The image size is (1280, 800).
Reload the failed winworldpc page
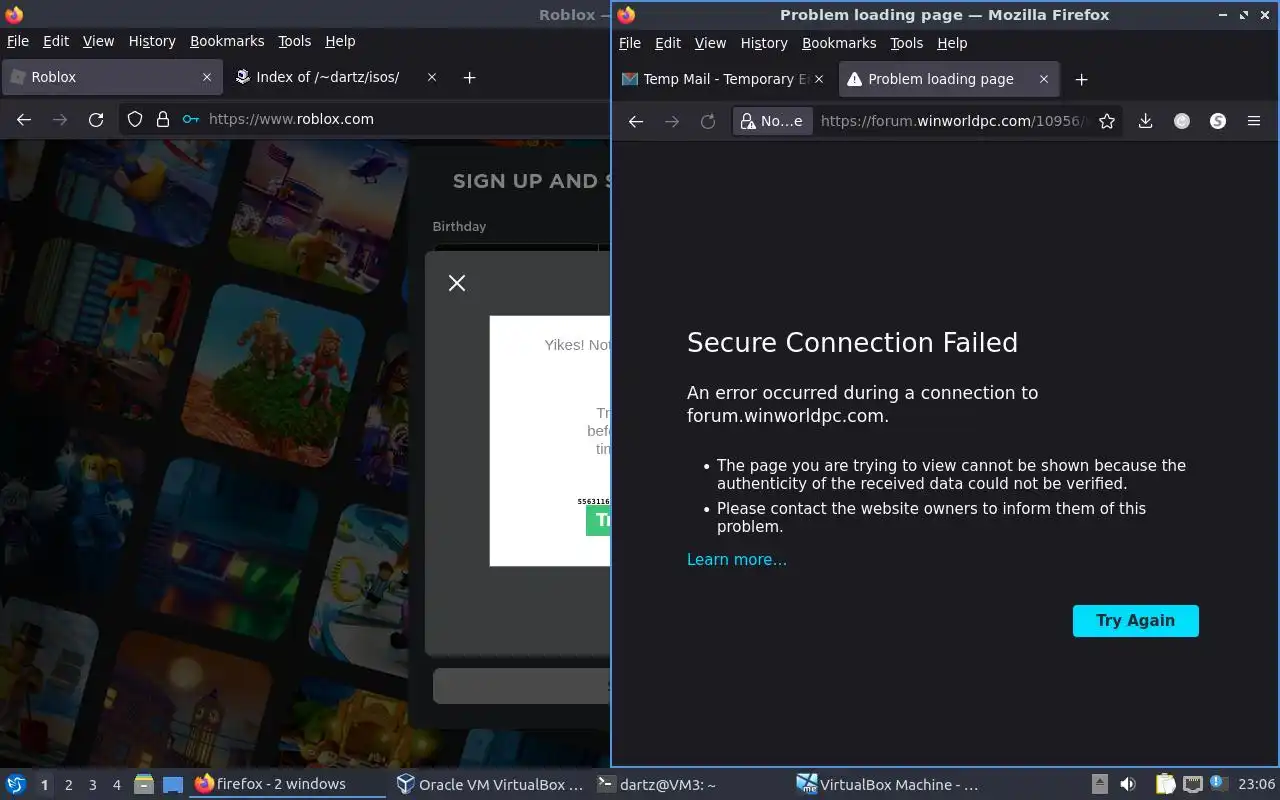point(708,121)
